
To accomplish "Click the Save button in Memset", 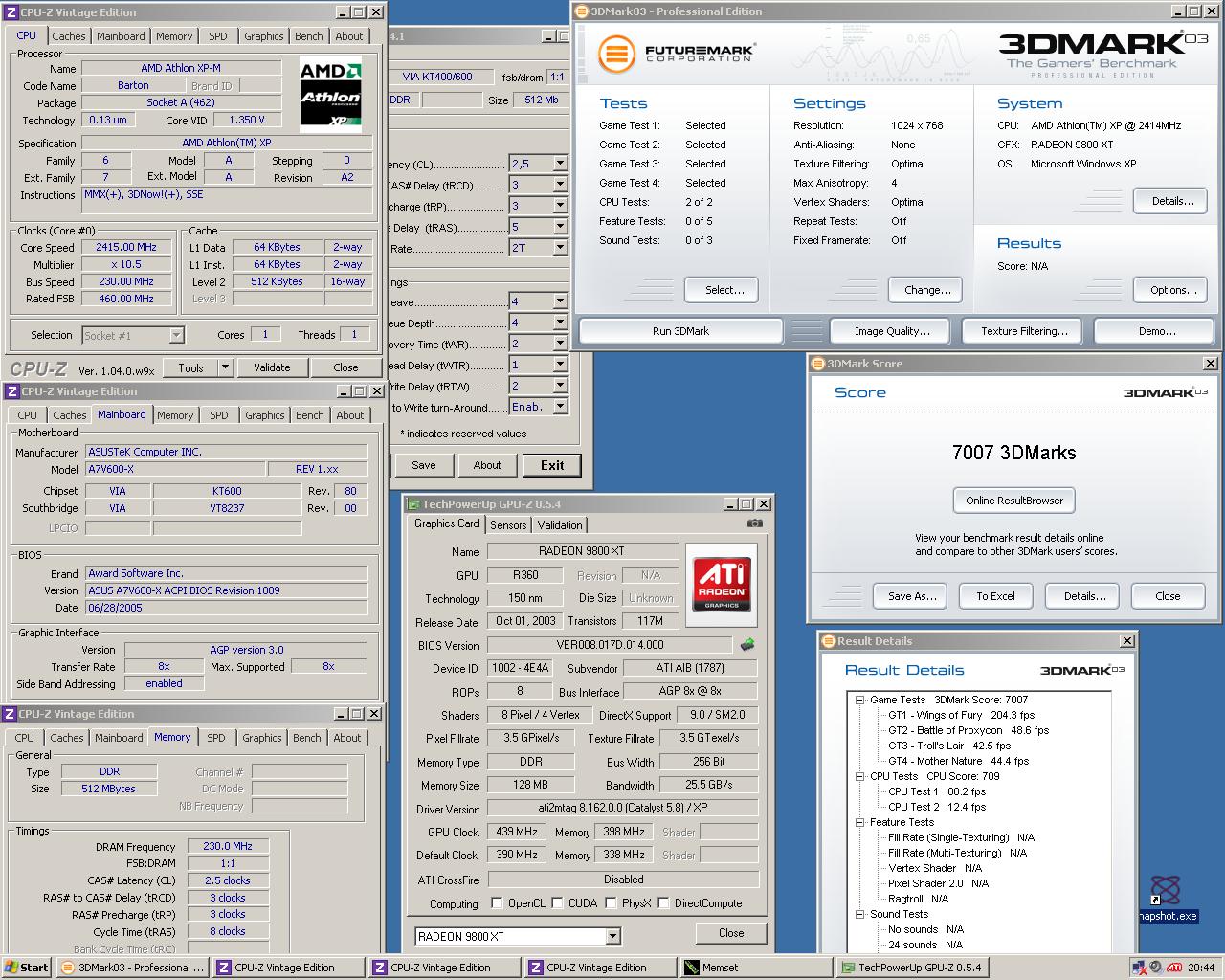I will (424, 465).
